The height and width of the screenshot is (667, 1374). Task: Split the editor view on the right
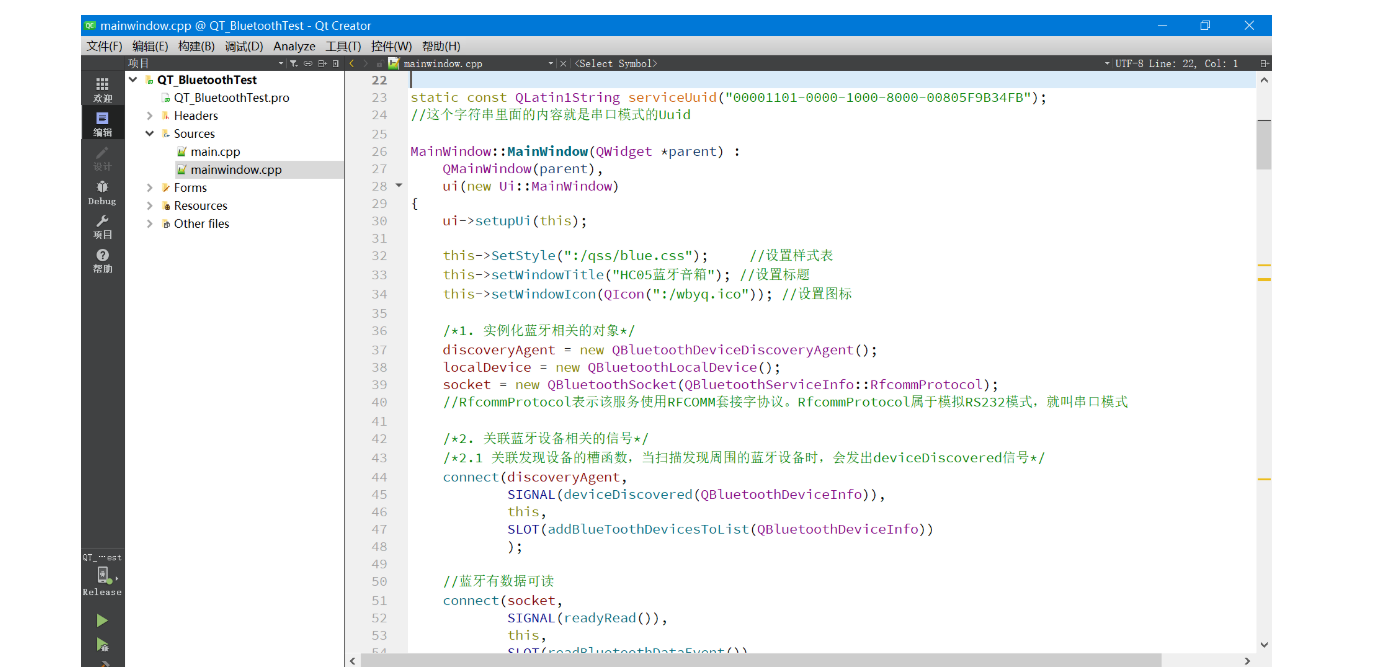[x=1264, y=63]
